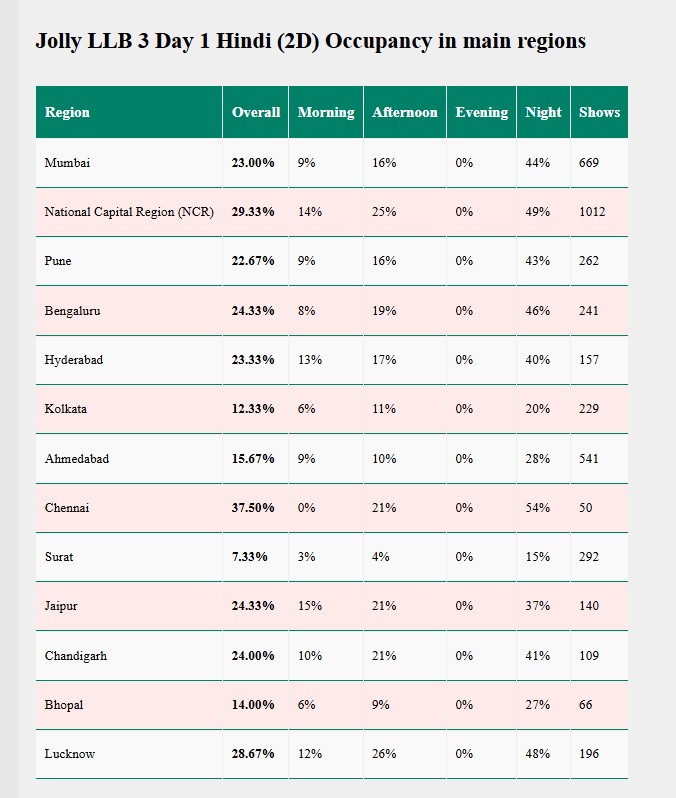Select the Afternoon column header
The width and height of the screenshot is (676, 798).
(x=404, y=112)
